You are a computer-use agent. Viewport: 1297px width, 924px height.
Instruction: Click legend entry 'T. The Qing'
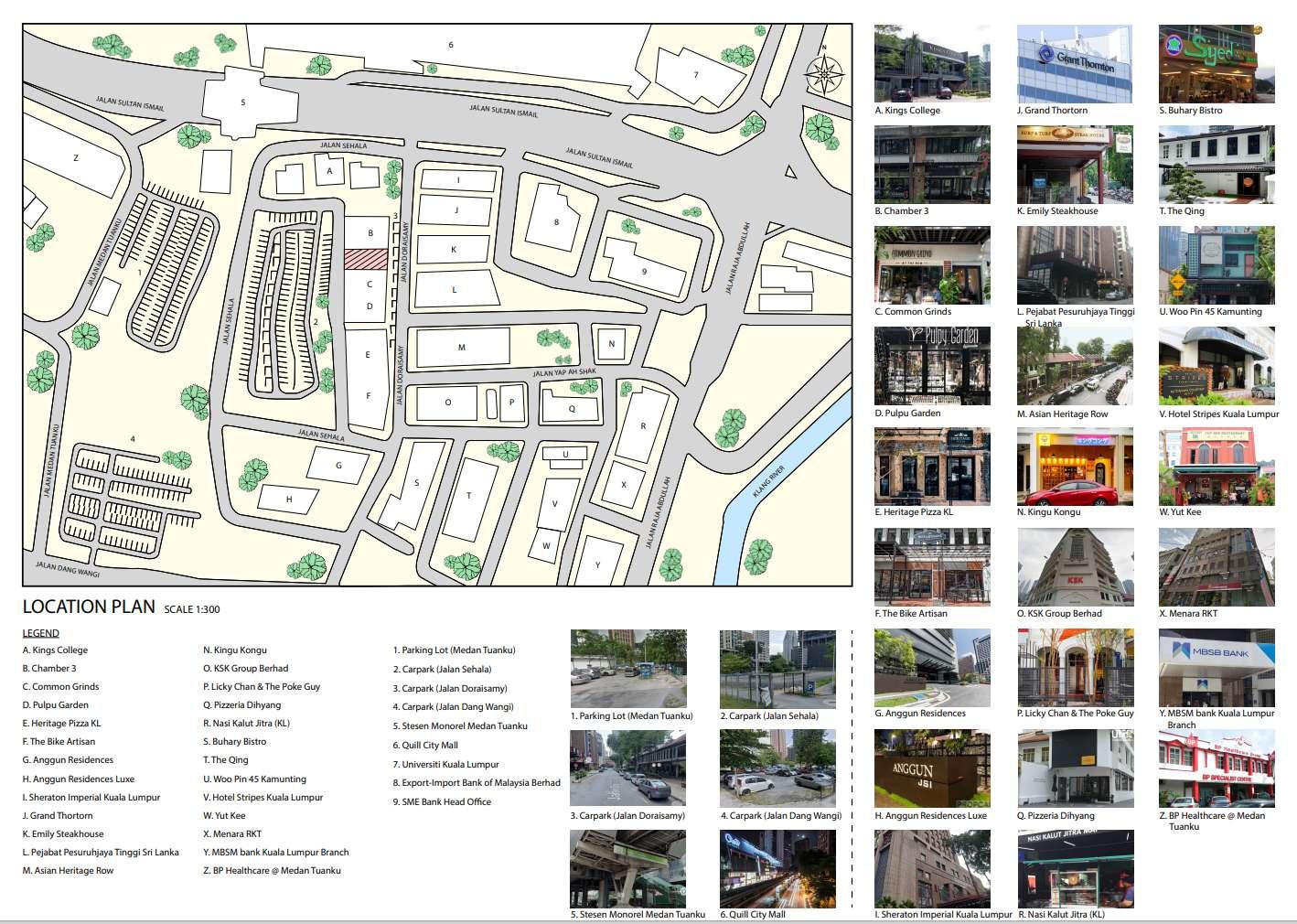(226, 760)
